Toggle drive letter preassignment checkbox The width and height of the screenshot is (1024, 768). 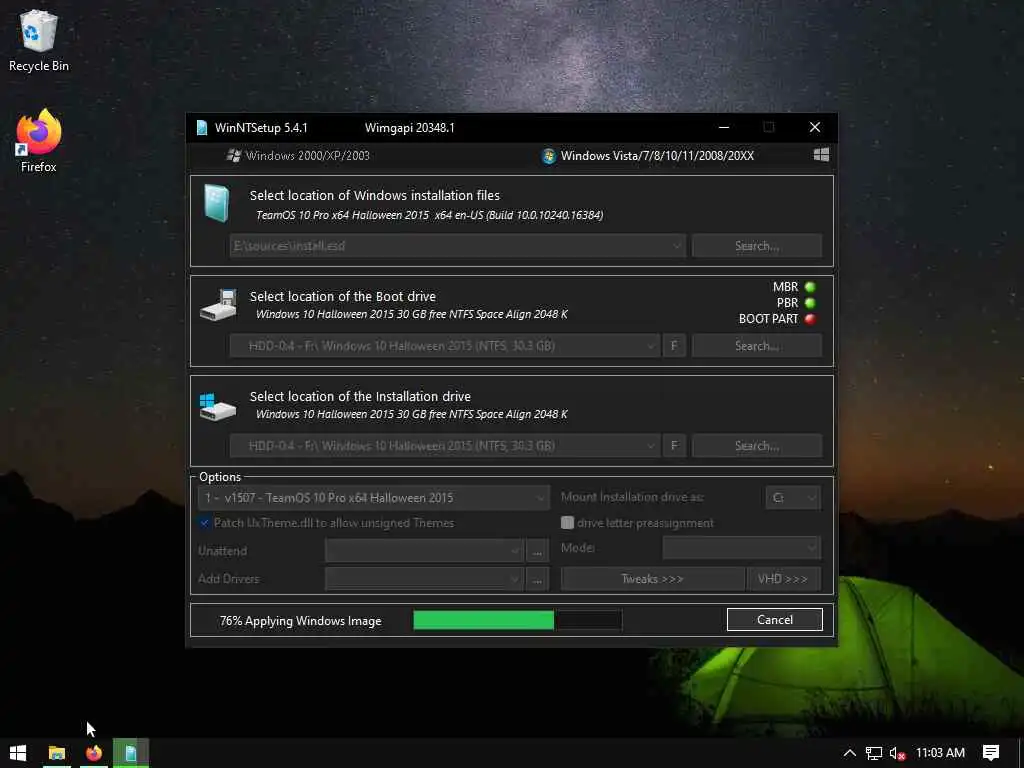567,522
